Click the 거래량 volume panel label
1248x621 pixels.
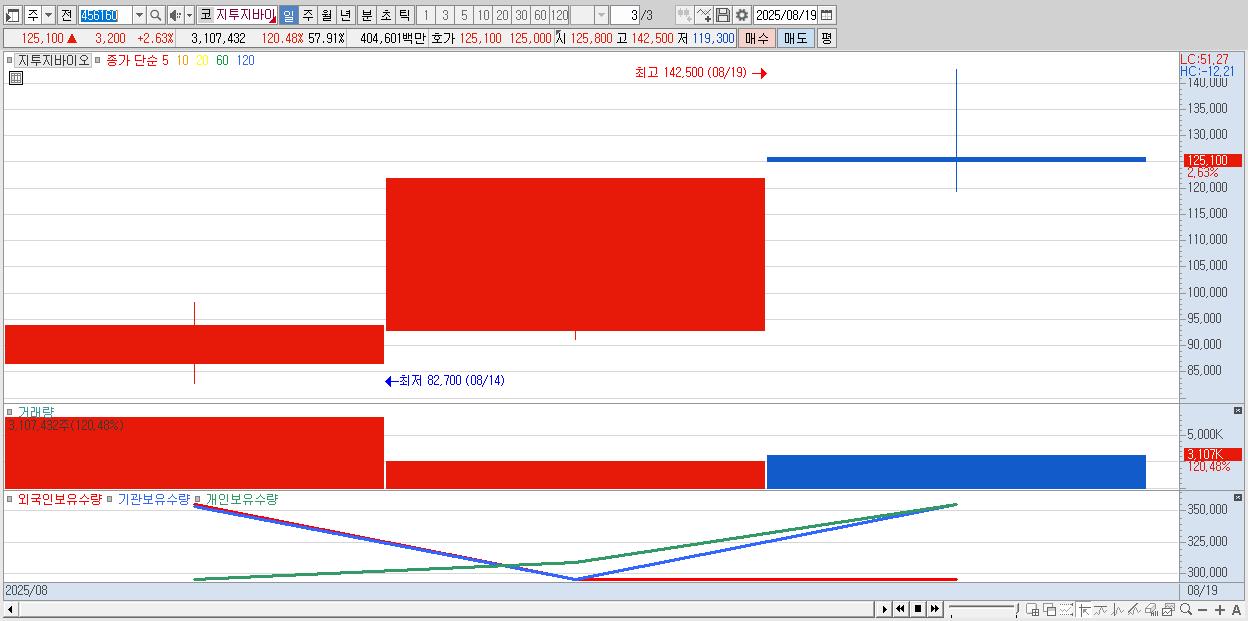click(36, 411)
